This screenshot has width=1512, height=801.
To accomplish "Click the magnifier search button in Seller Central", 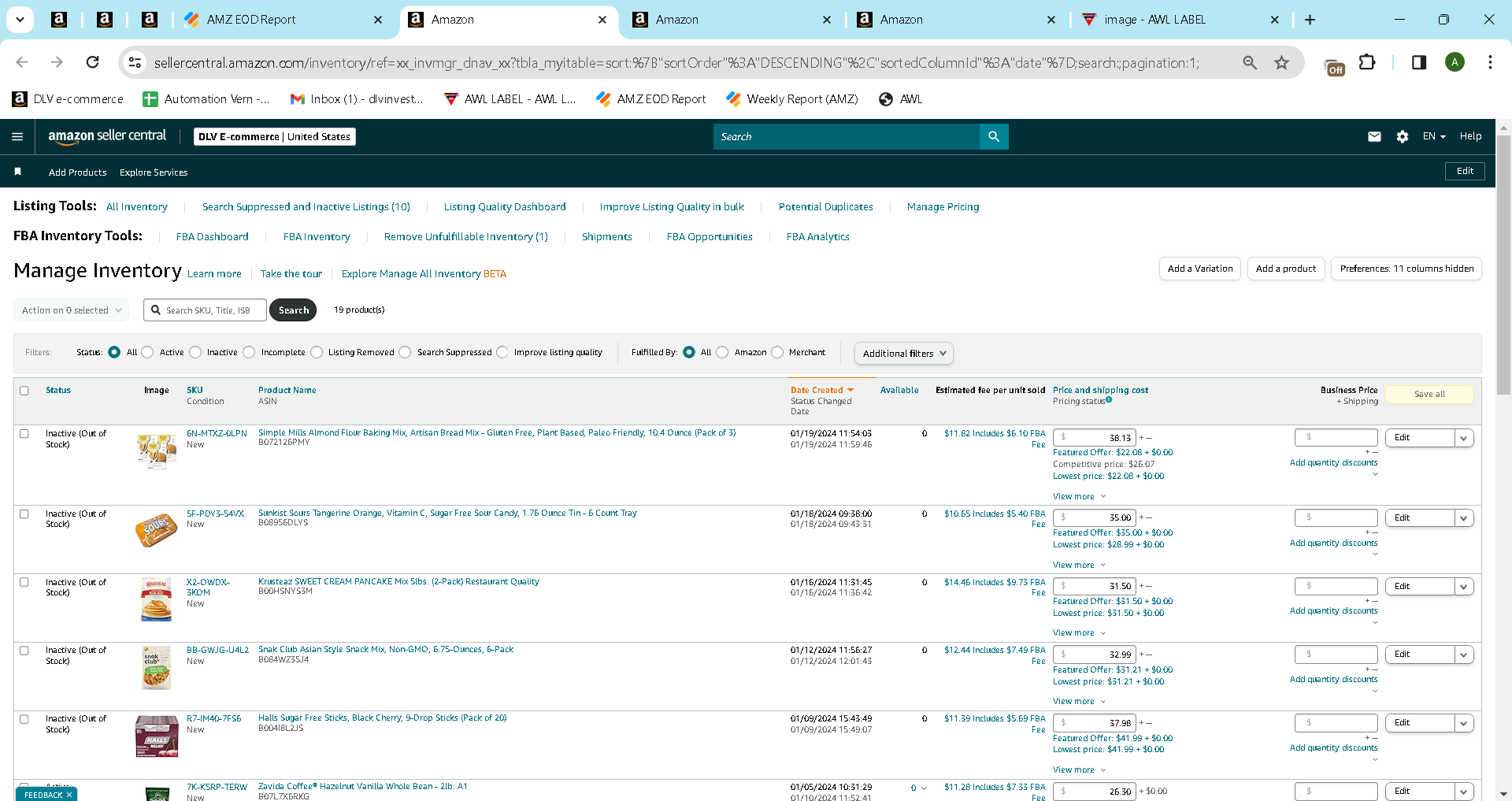I will click(x=994, y=136).
